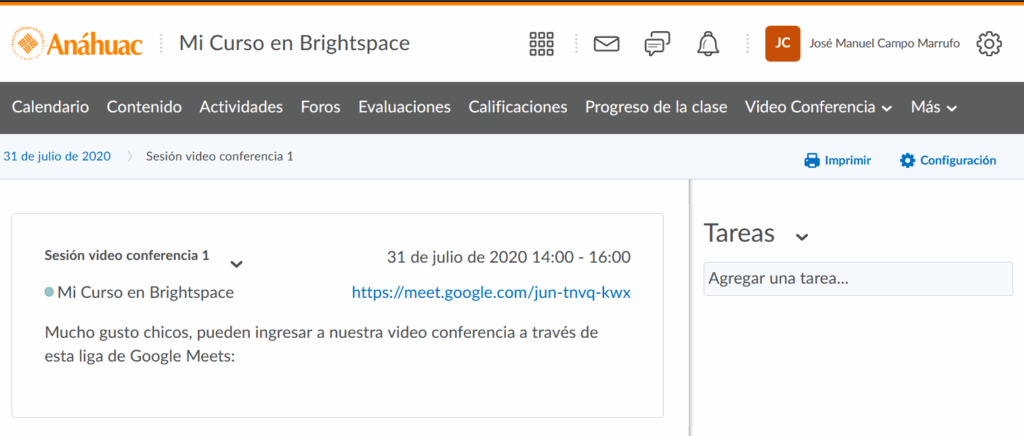Expand the Tareas chevron

point(801,237)
